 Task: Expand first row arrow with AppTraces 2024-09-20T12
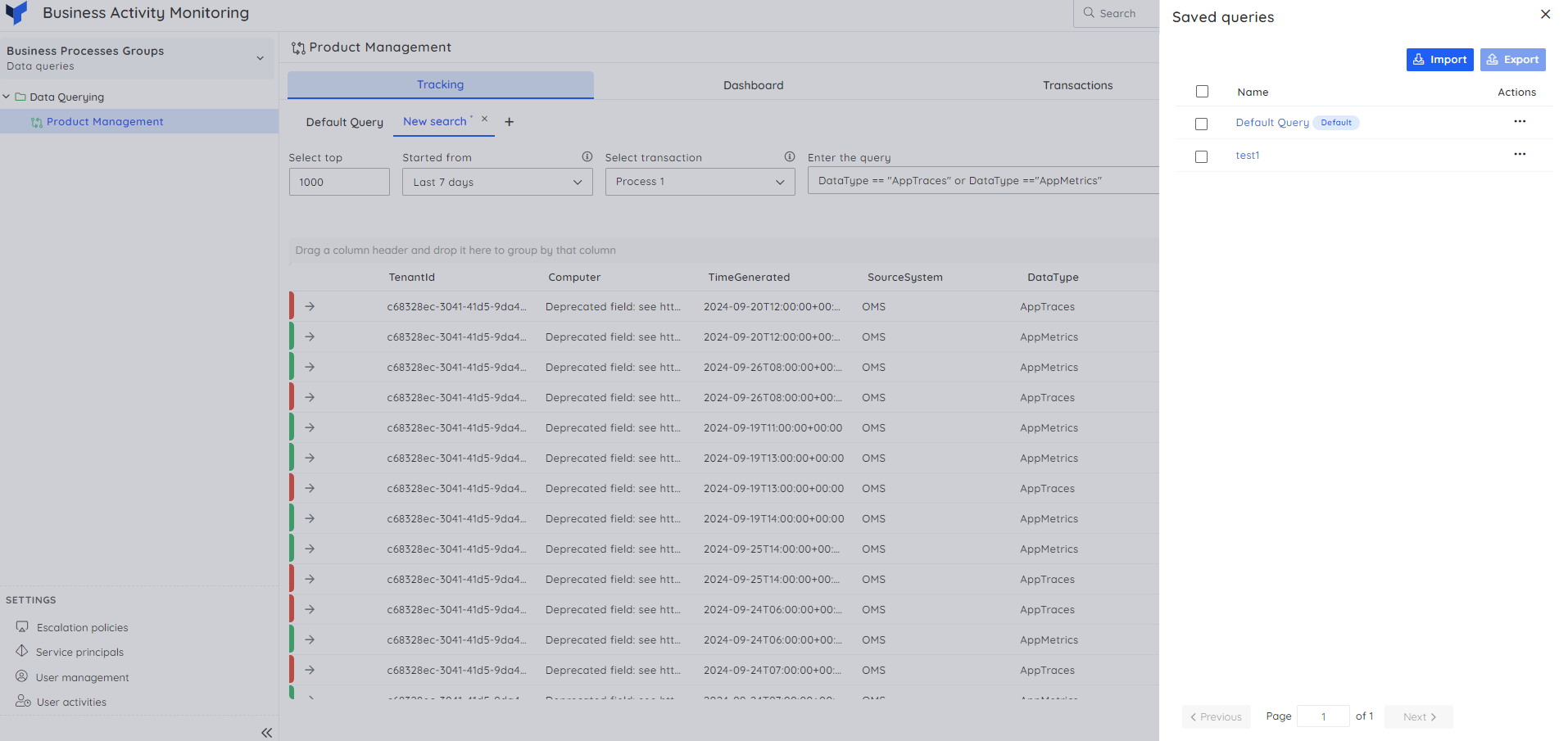coord(310,306)
